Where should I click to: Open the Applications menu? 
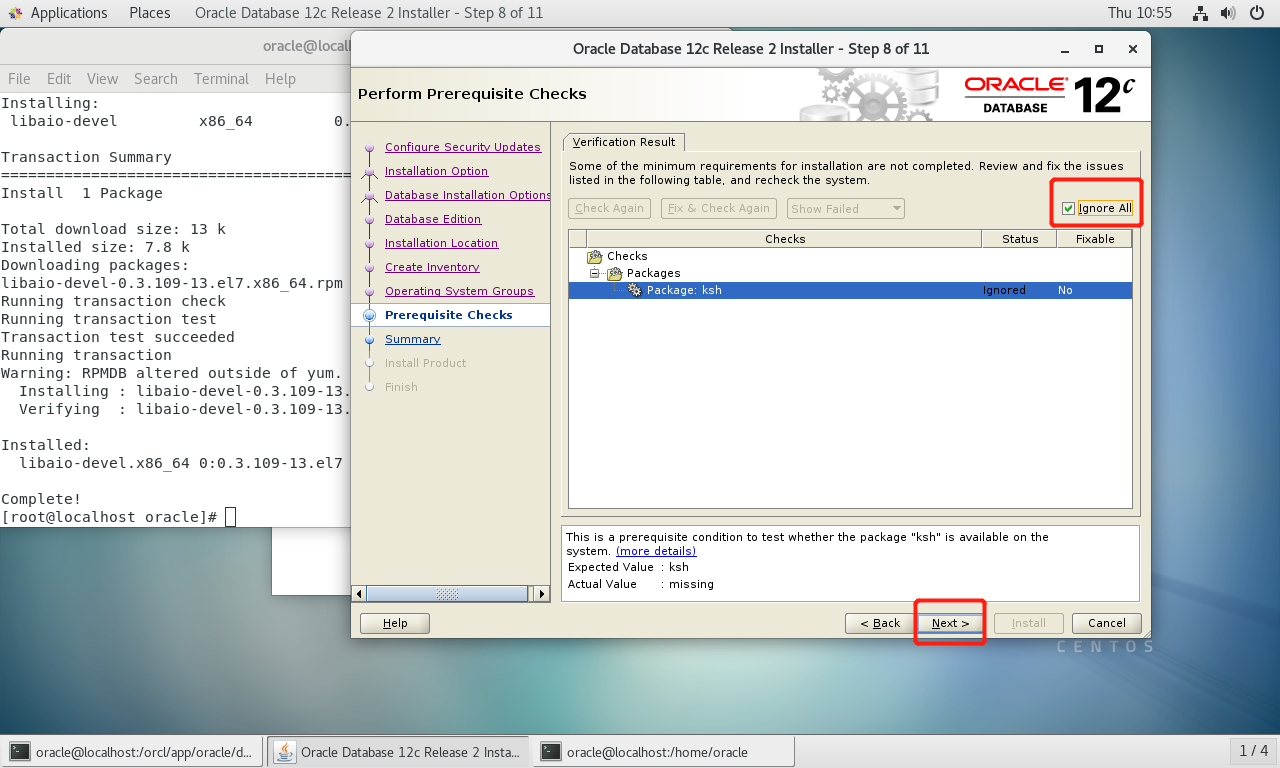[69, 13]
